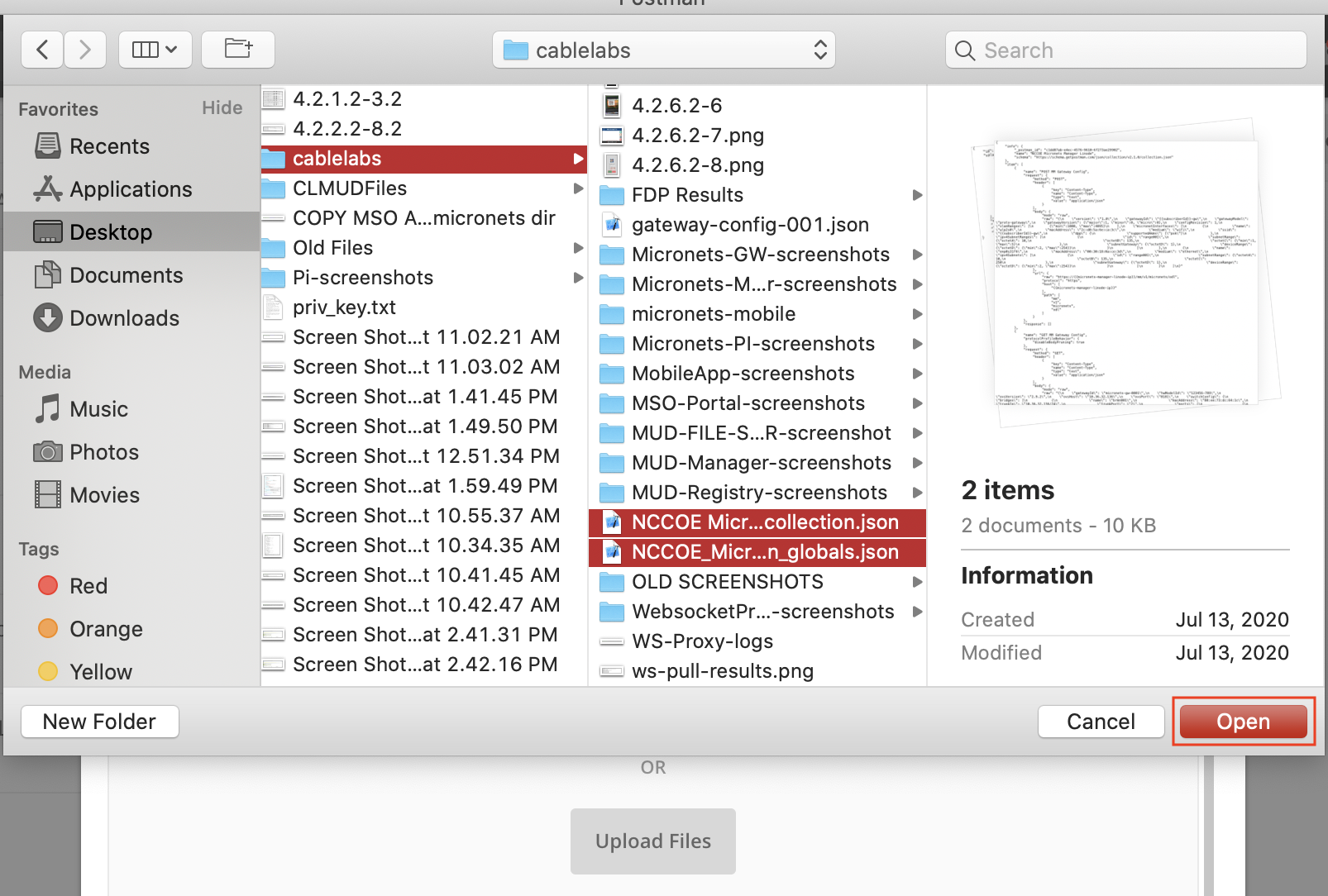Open Movies in the Media section
Viewport: 1328px width, 896px height.
click(87, 495)
